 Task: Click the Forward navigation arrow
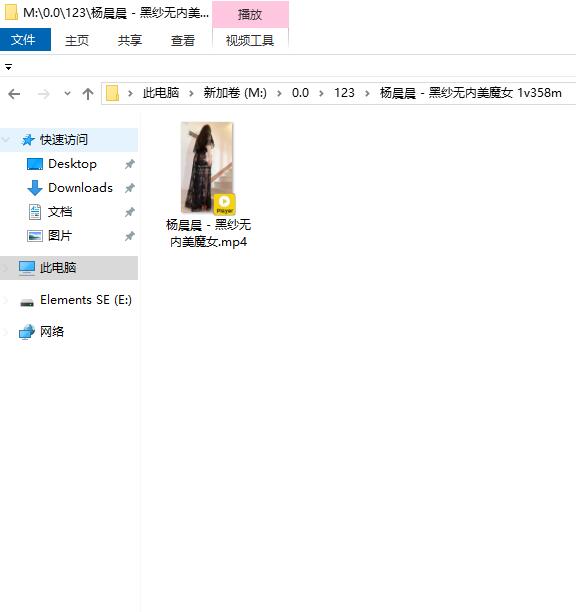43,94
